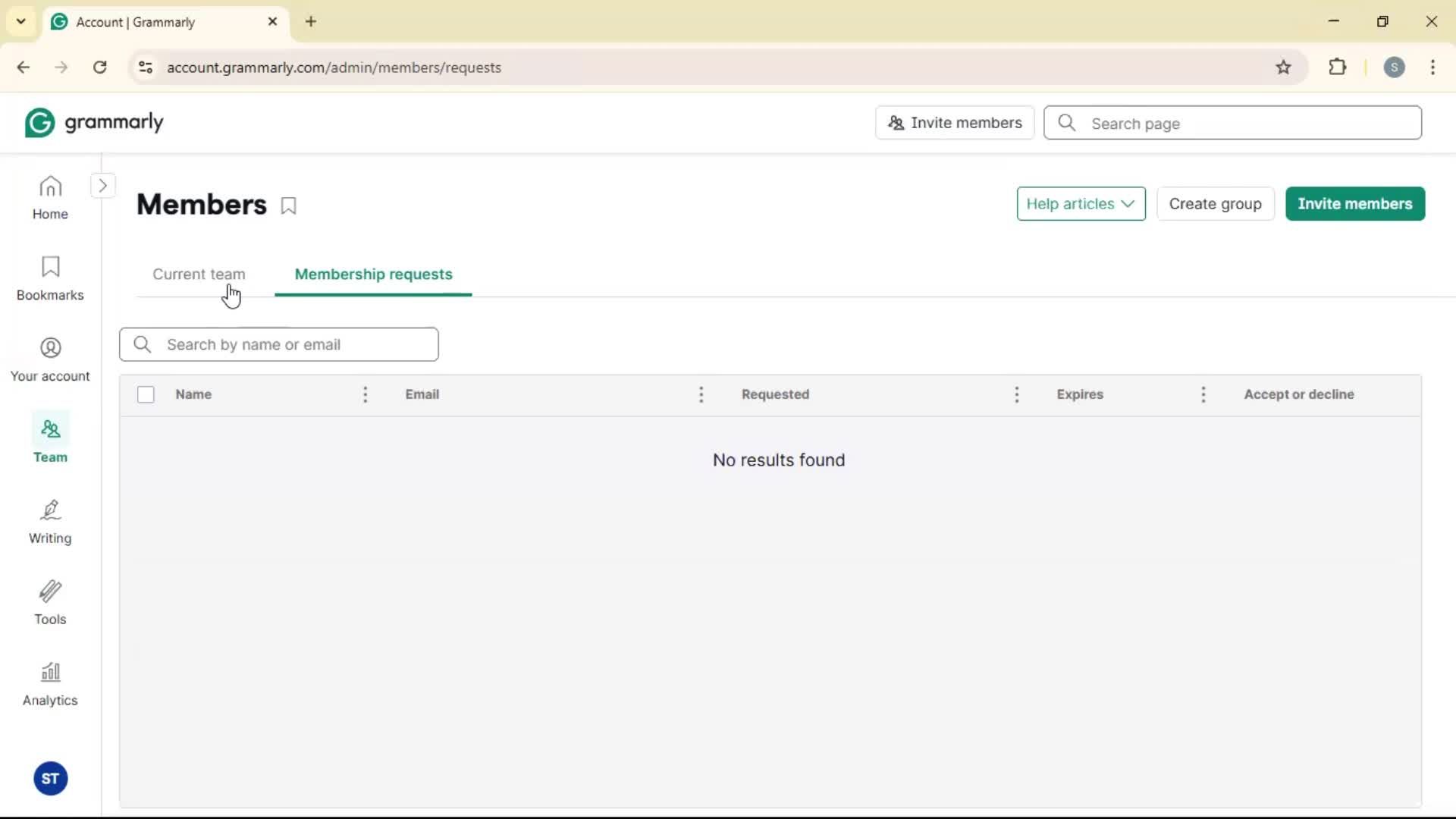Open Name column options menu

366,394
